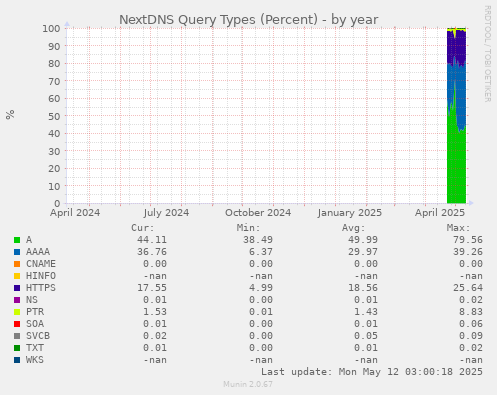Viewport: 497px width, 395px height.
Task: Select the PTR legend label
Action: point(35,312)
